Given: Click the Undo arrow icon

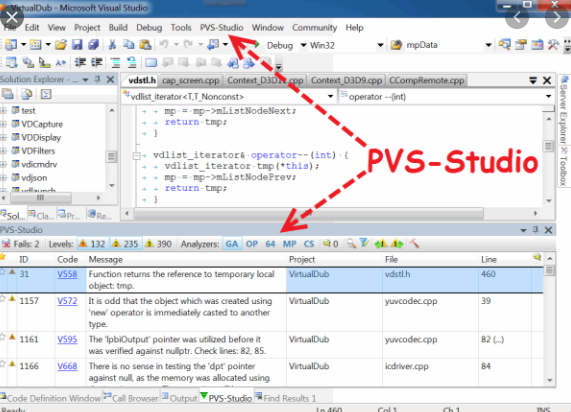Looking at the screenshot, I should [164, 44].
